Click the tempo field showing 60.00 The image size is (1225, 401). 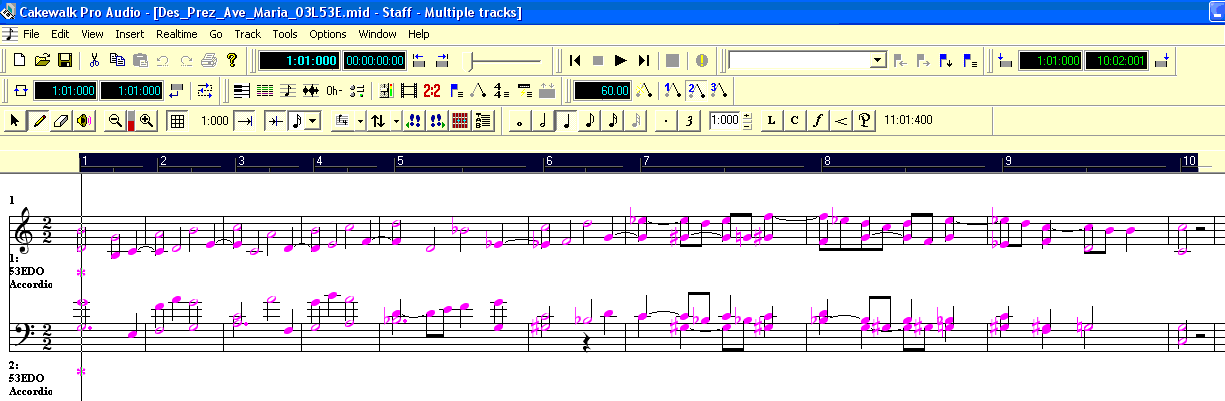(x=603, y=91)
